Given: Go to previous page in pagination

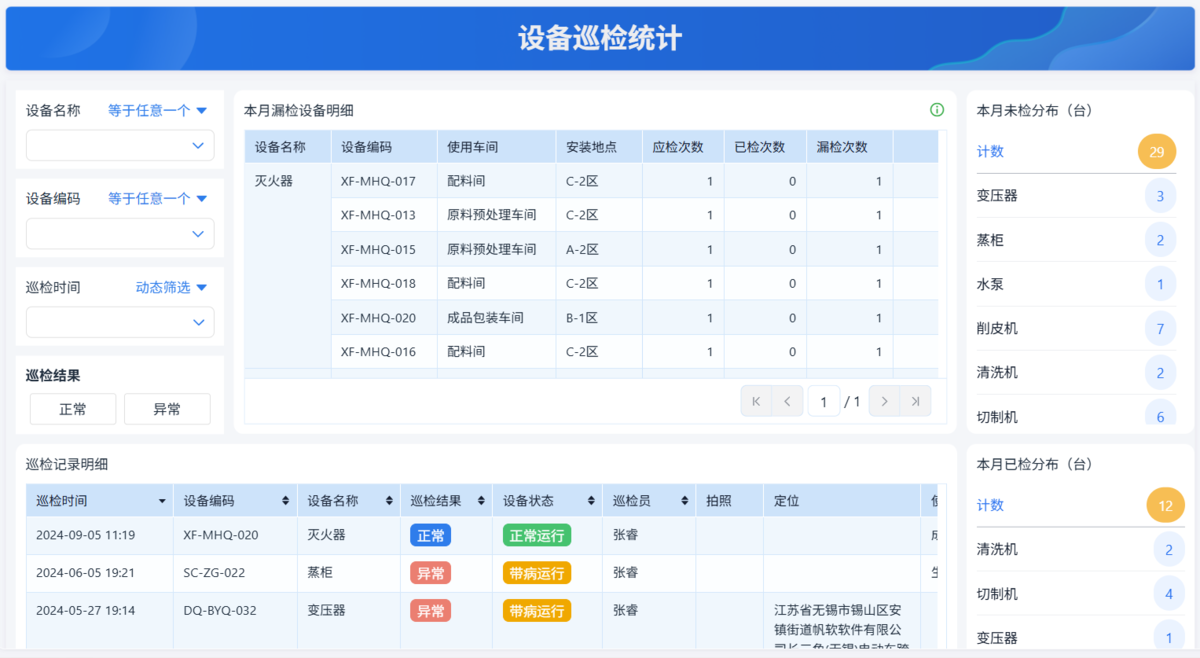Looking at the screenshot, I should [787, 401].
